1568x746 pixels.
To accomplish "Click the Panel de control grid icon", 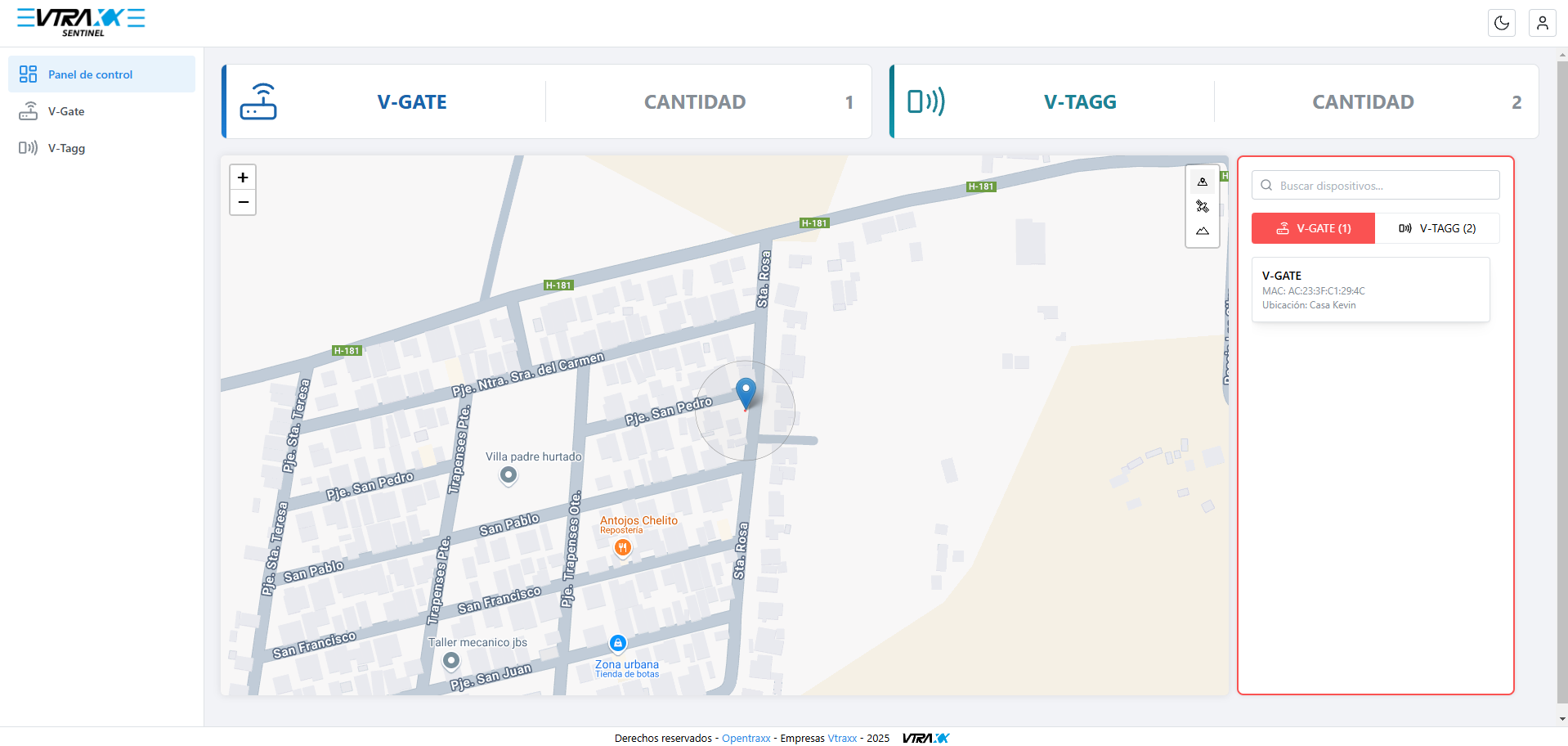I will 29,74.
